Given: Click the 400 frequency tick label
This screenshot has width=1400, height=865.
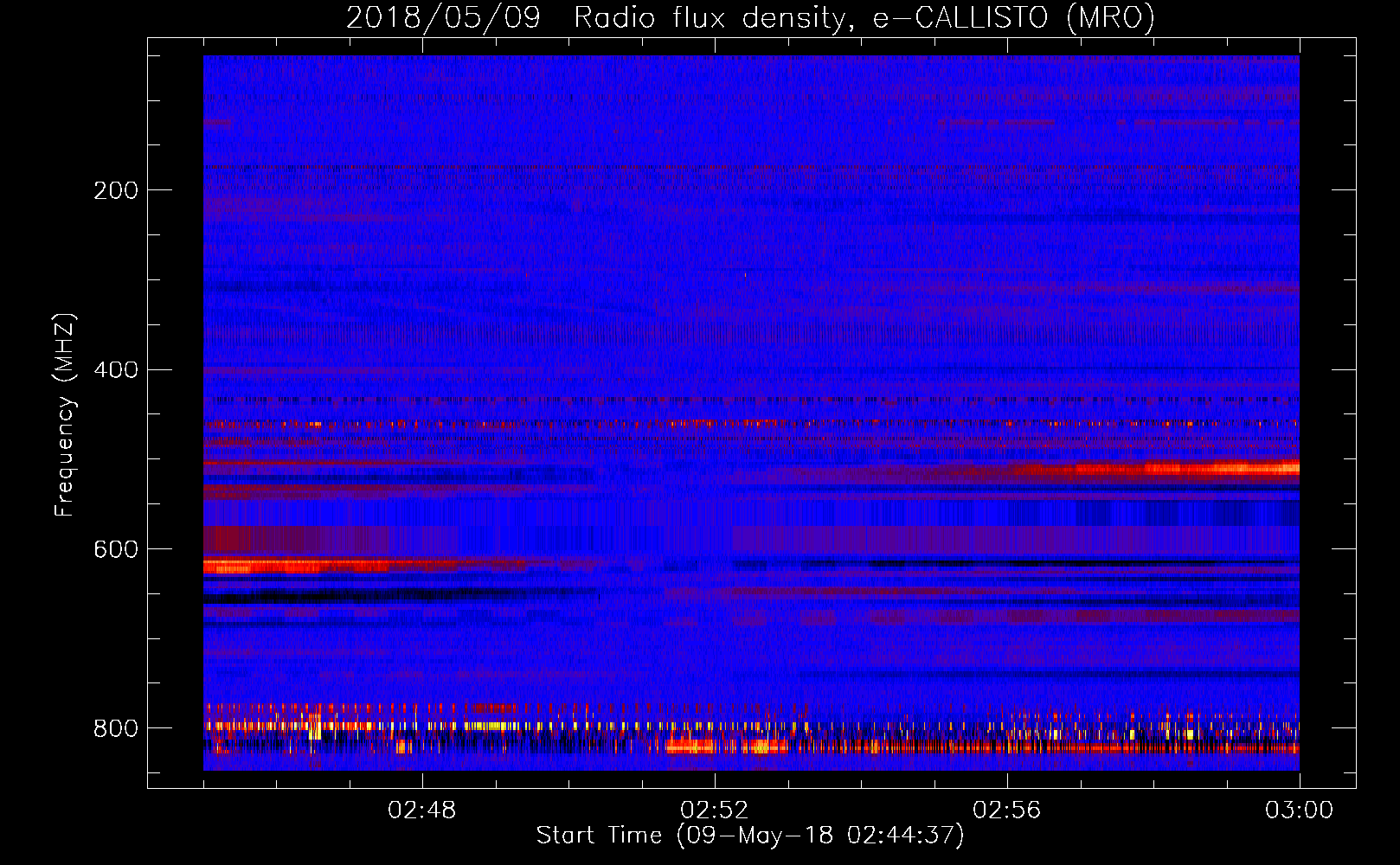Looking at the screenshot, I should (116, 370).
